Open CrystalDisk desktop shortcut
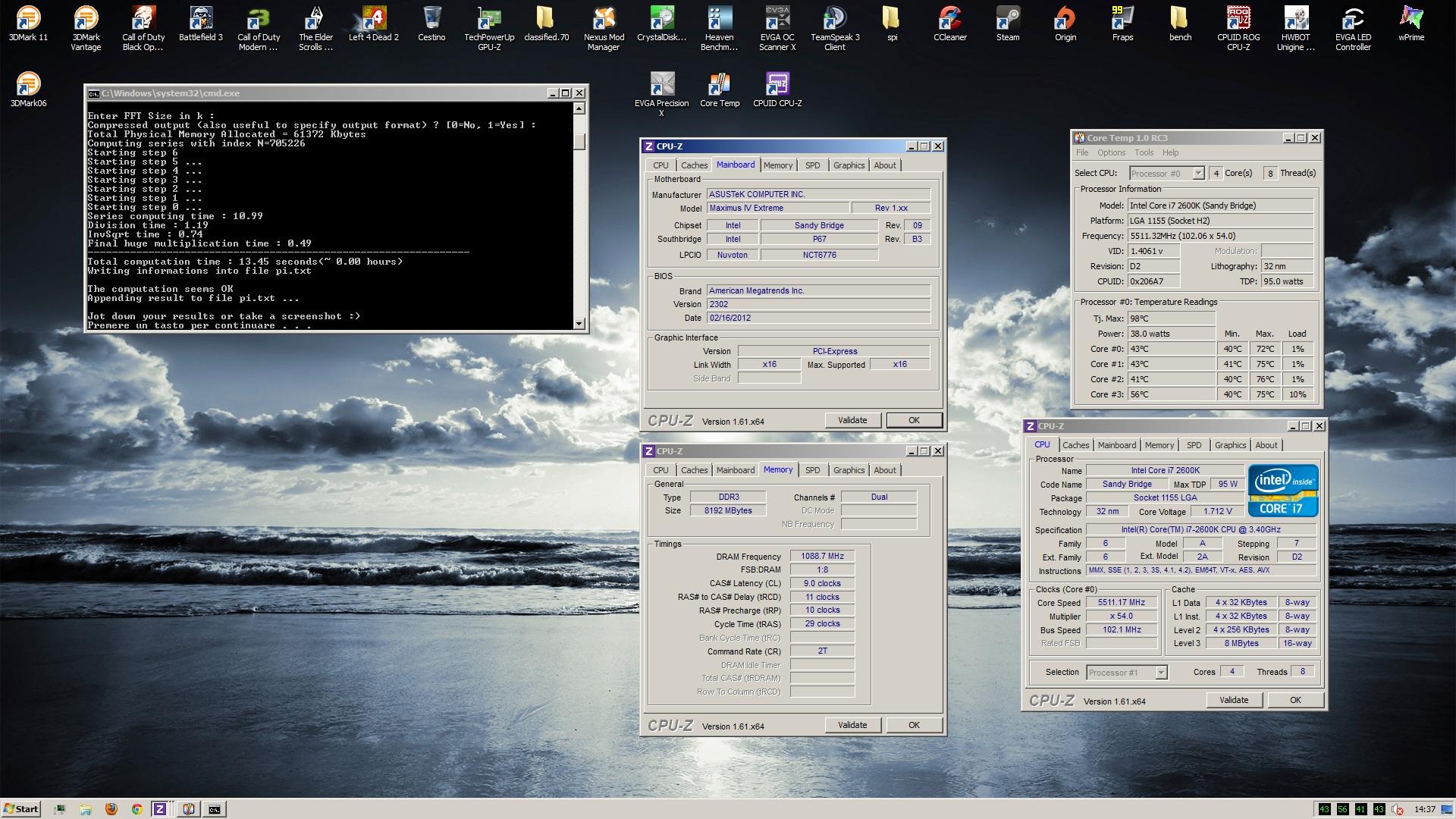This screenshot has width=1456, height=819. [662, 24]
